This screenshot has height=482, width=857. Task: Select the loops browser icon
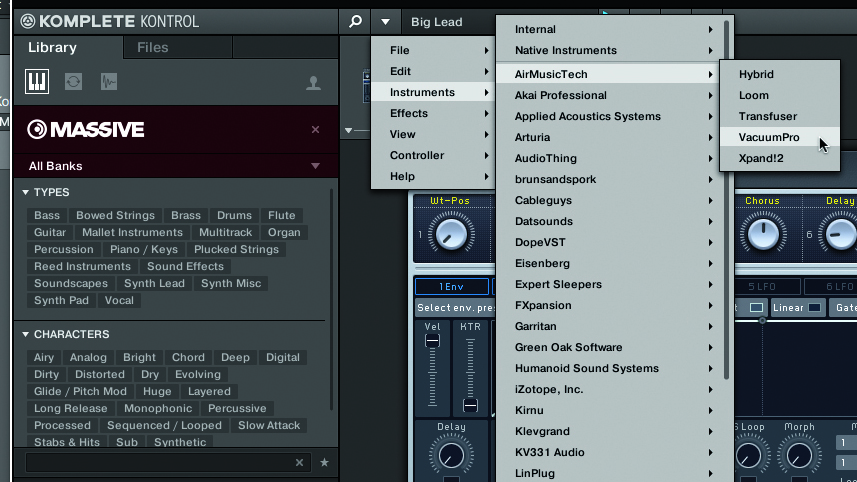tap(73, 82)
